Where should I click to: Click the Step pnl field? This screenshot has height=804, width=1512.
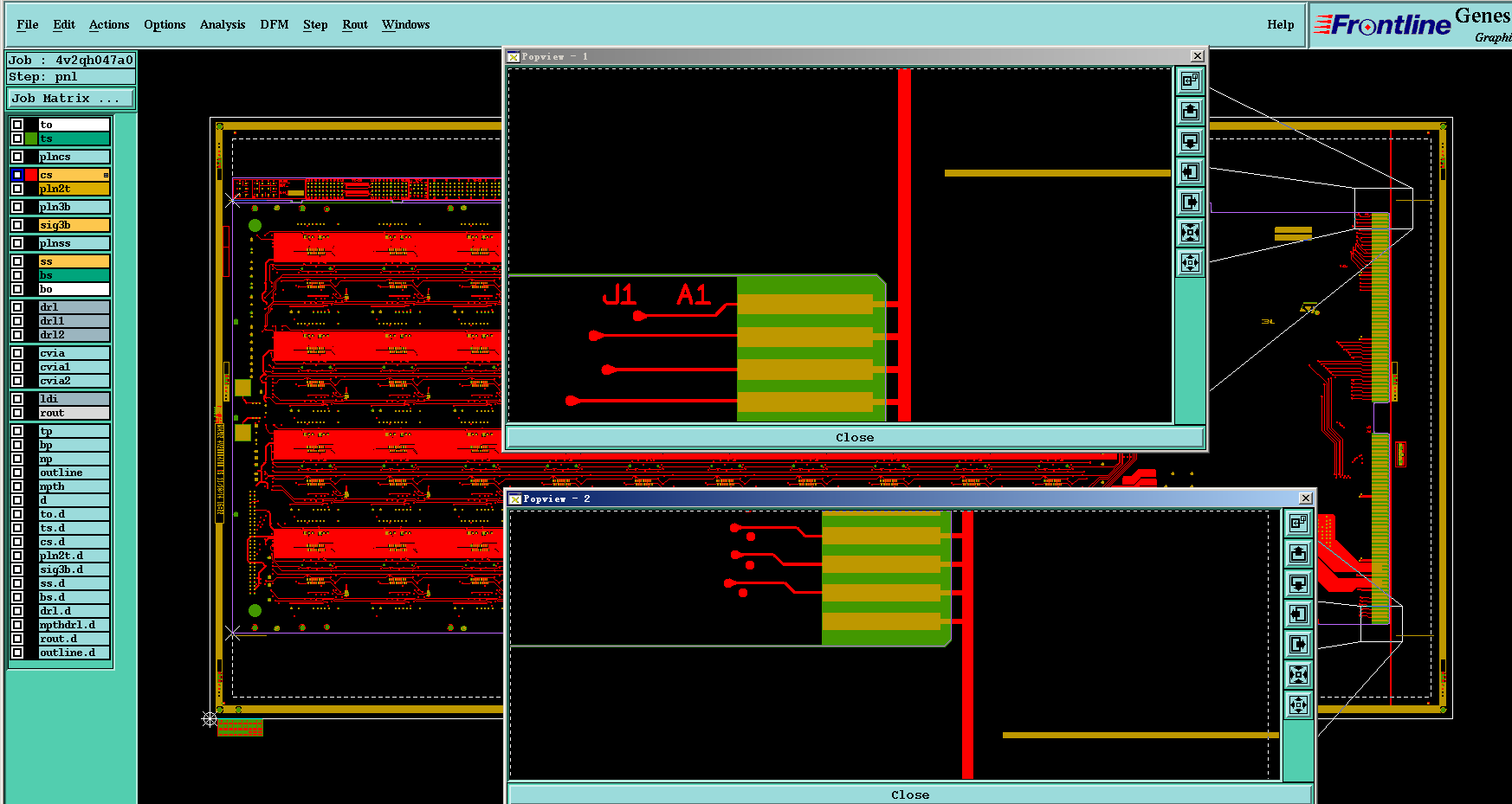71,77
